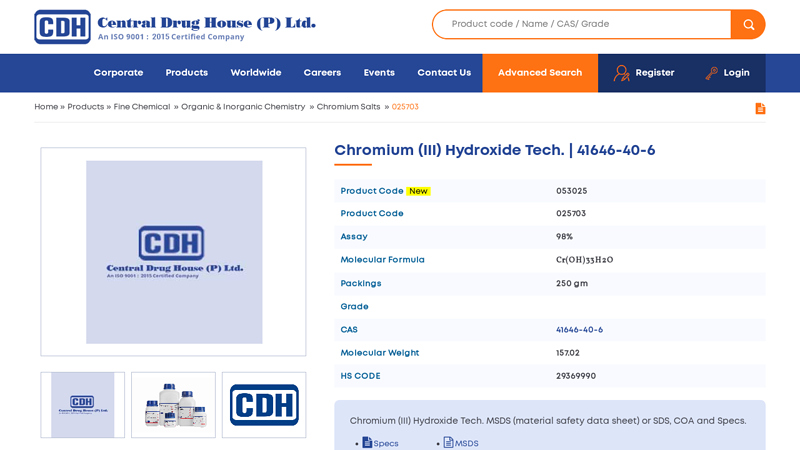Select the blue CDH logo thumbnail

pyautogui.click(x=264, y=405)
